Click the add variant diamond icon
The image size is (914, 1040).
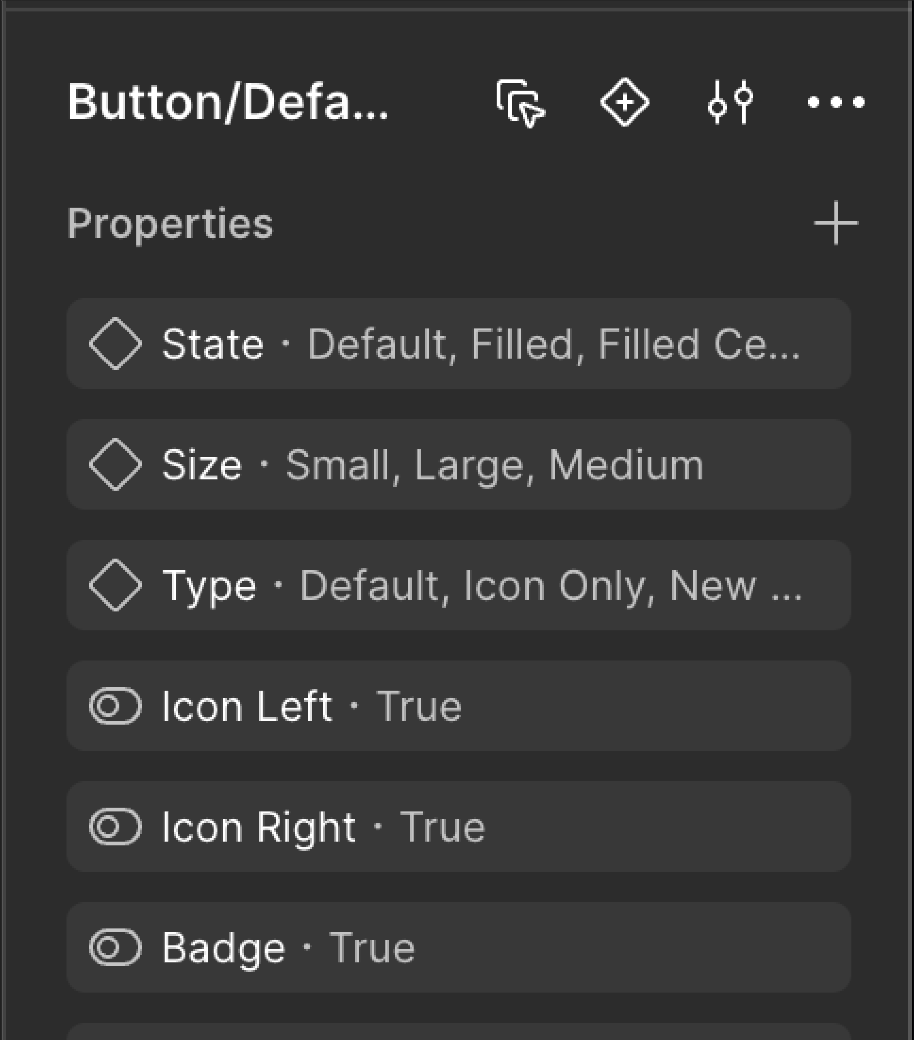coord(624,103)
